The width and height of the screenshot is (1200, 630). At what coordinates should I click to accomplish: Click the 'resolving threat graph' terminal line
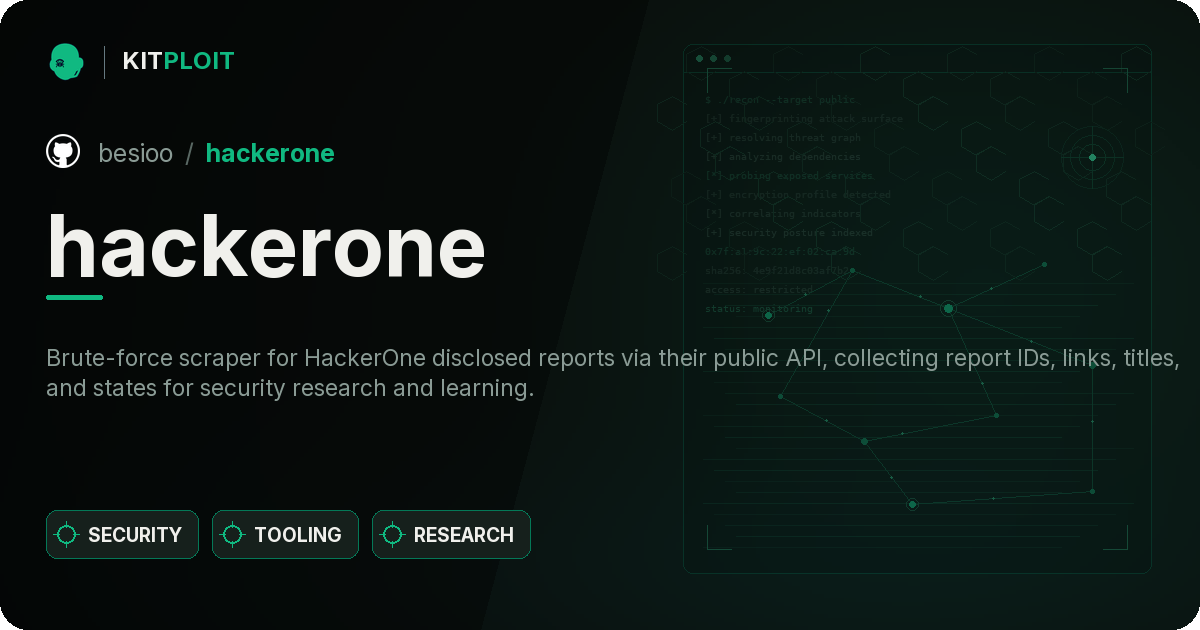[x=783, y=138]
